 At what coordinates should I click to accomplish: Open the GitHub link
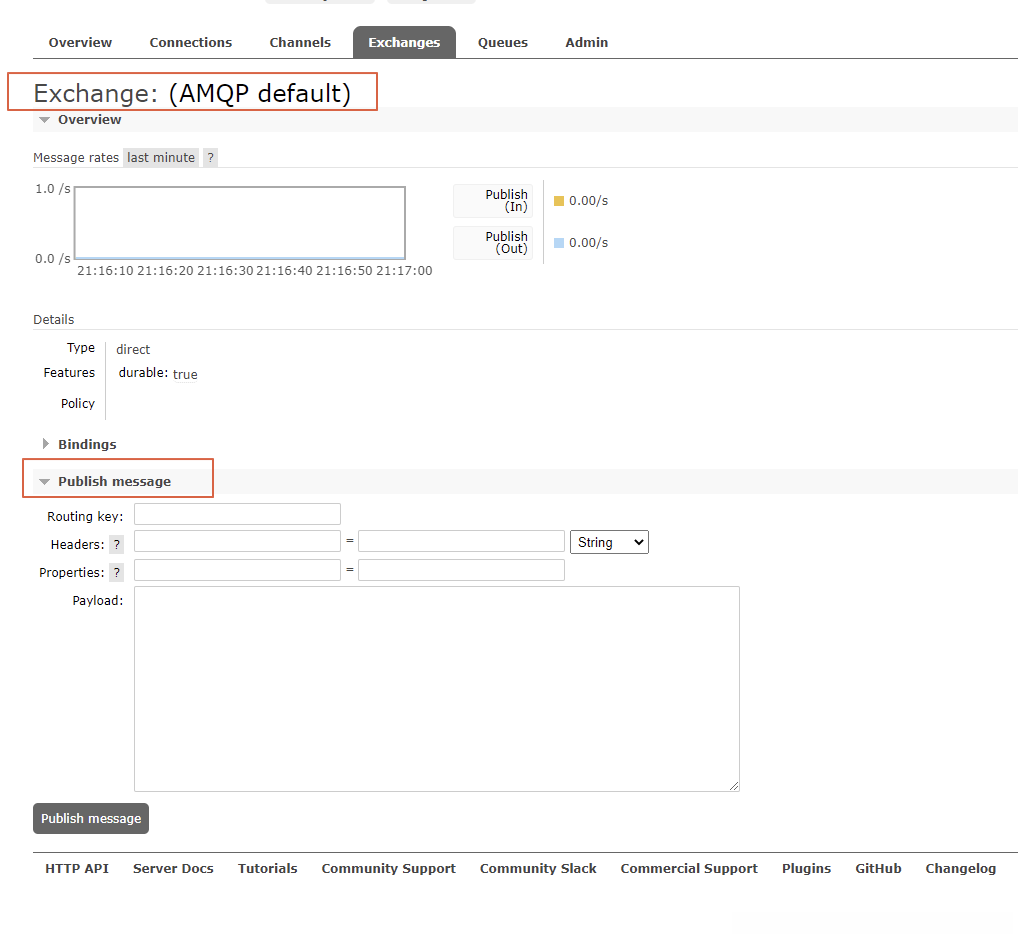tap(878, 868)
